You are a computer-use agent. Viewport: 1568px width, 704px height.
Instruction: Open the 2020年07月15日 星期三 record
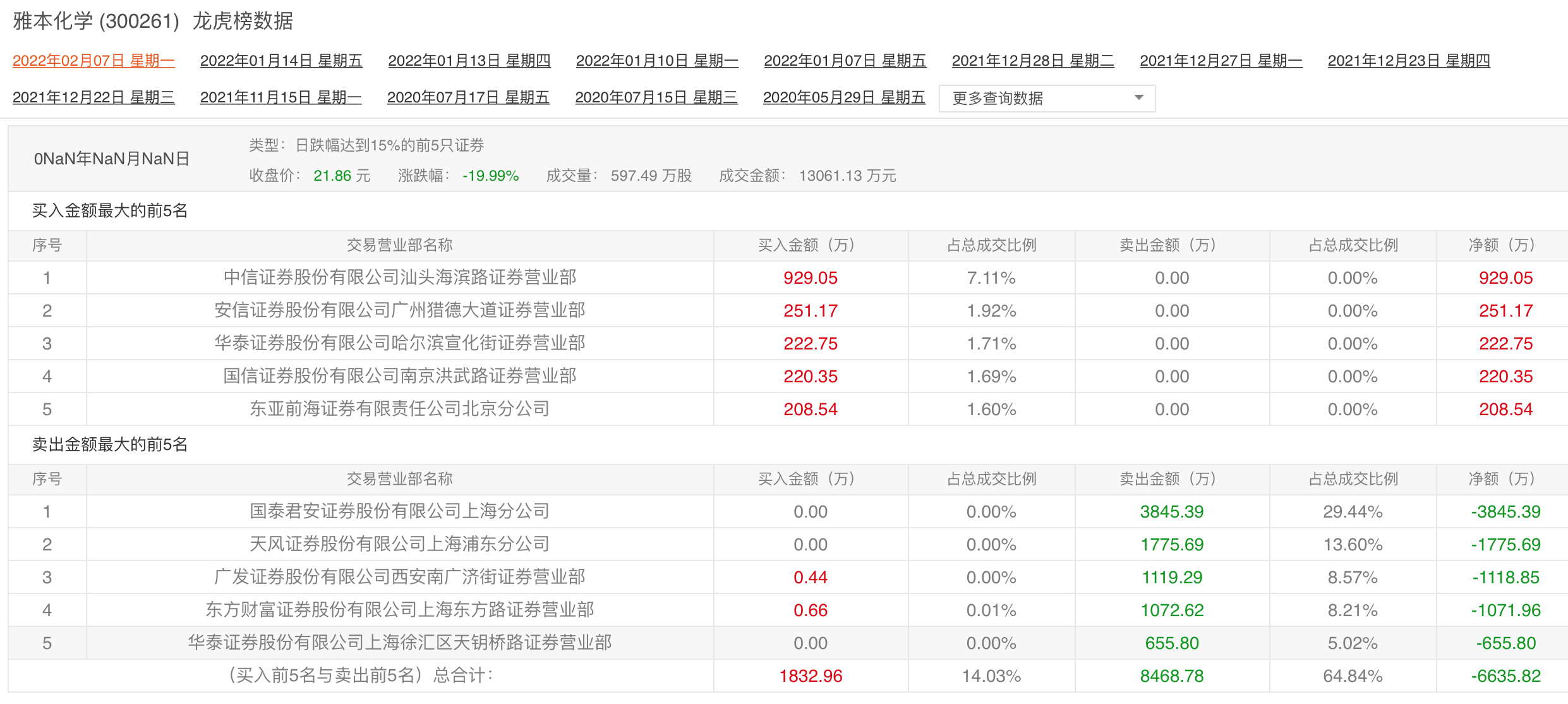pos(656,97)
